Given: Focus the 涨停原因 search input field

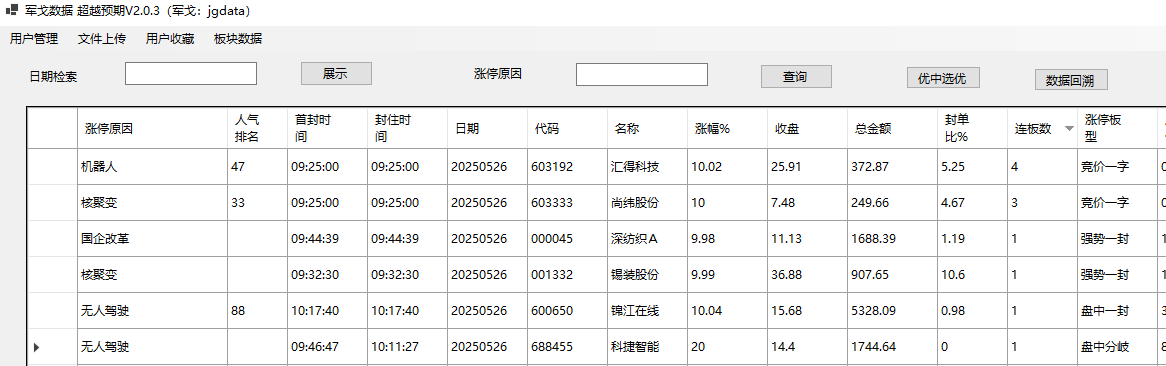Looking at the screenshot, I should click(642, 74).
